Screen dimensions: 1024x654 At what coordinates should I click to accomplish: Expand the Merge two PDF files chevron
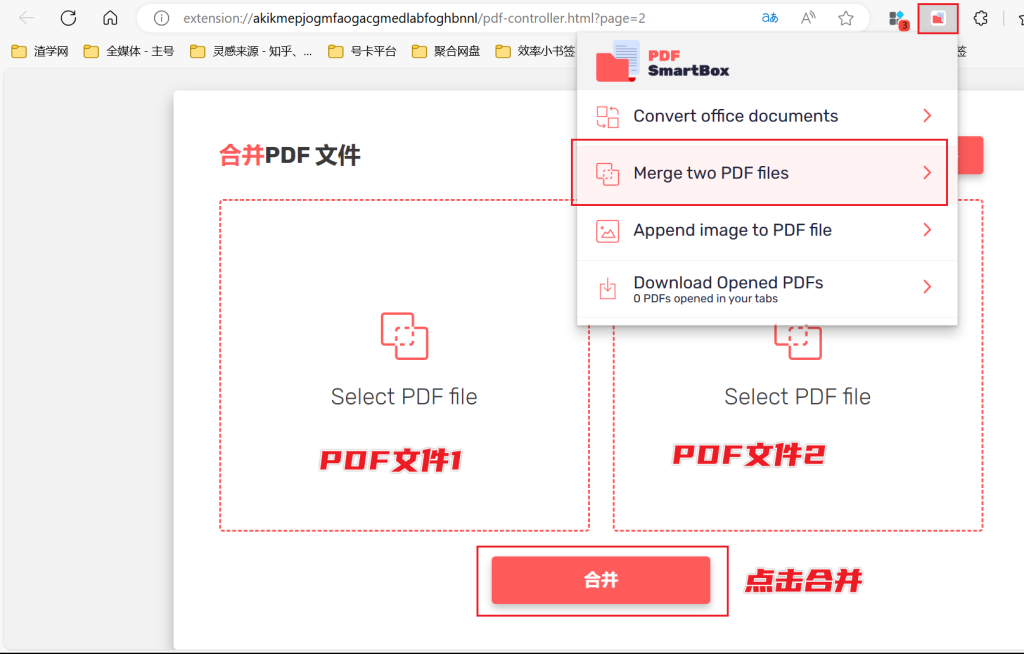[x=927, y=172]
